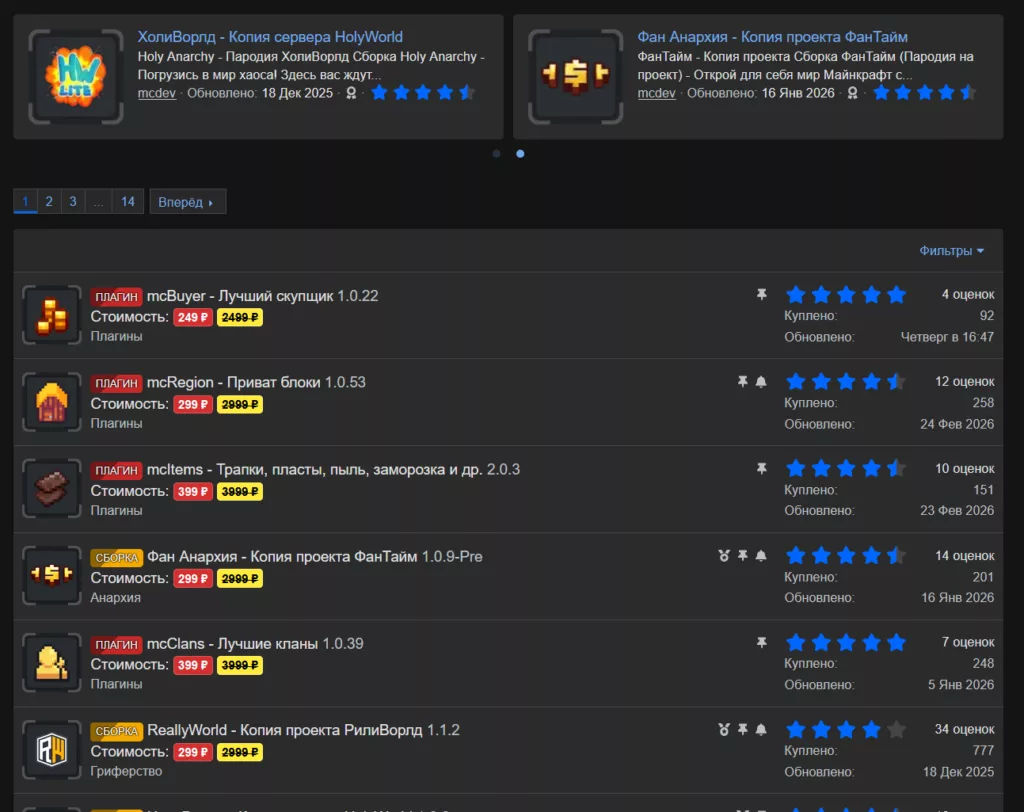
Task: Open the mcClans player icon
Action: [51, 663]
